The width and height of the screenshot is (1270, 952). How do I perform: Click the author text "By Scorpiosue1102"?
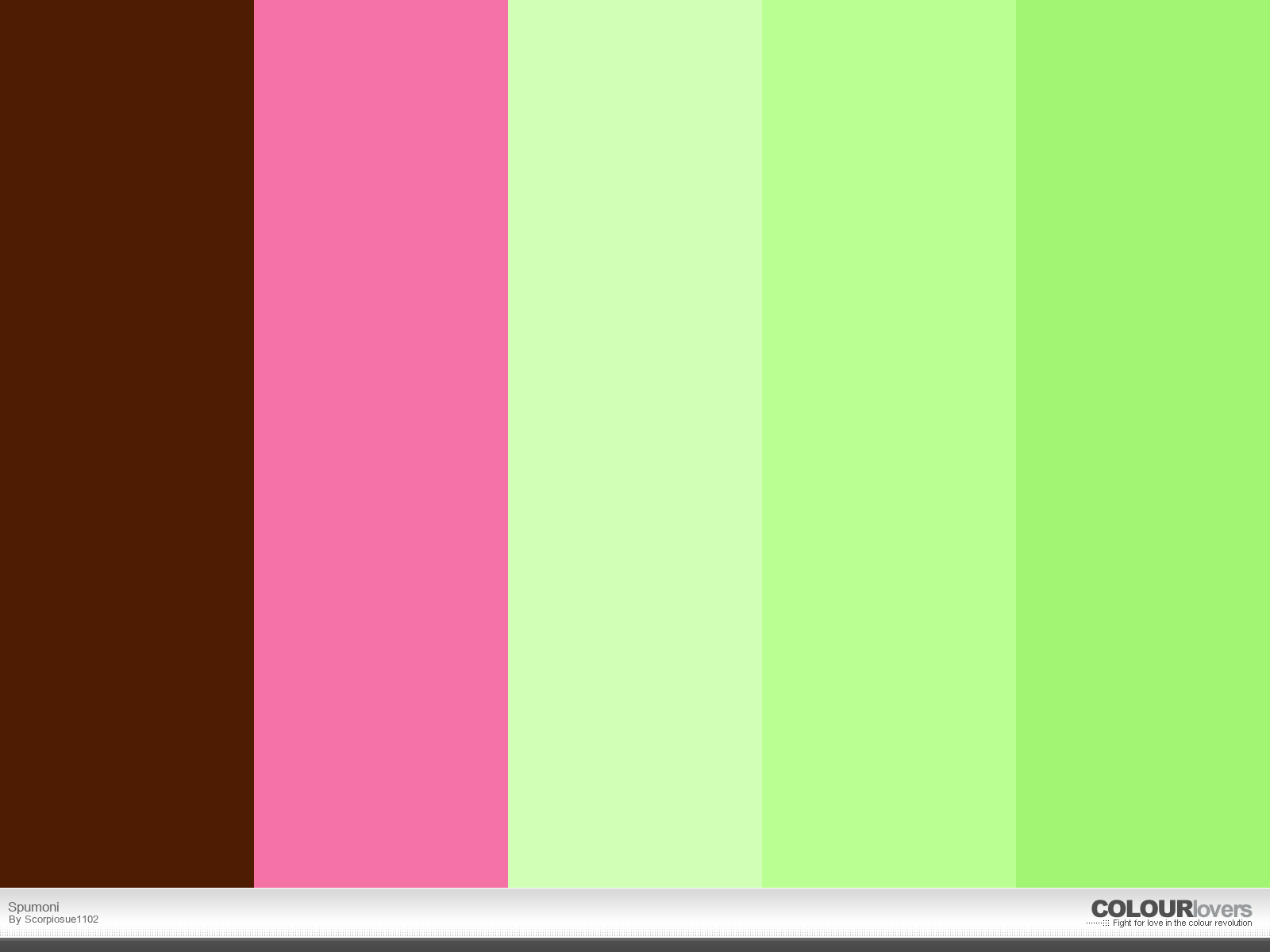click(53, 919)
